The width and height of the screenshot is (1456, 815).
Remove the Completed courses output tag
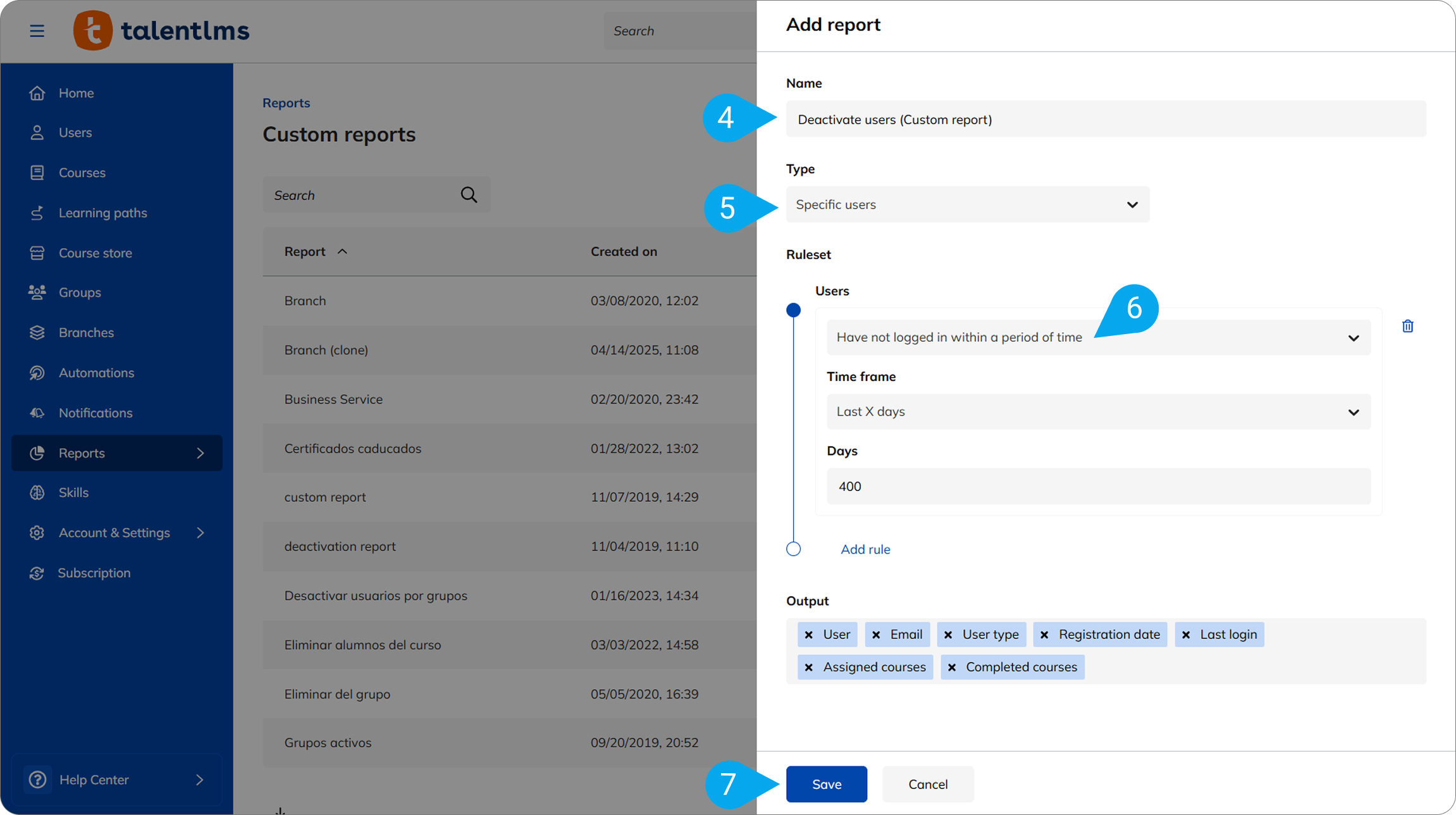(952, 668)
